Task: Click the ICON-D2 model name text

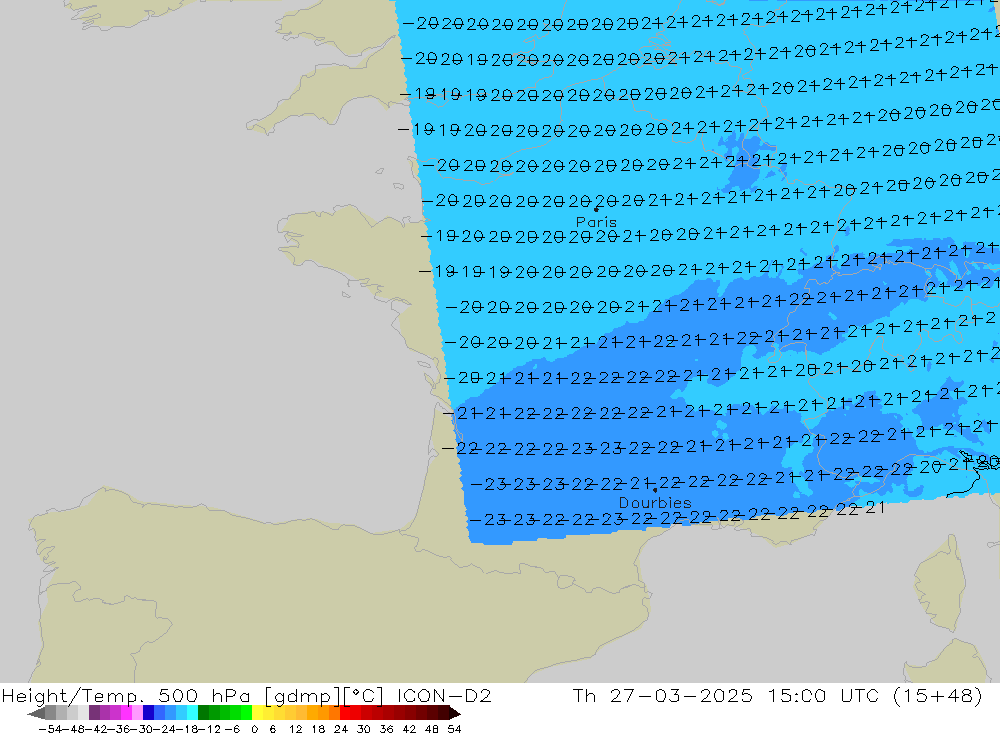Action: (445, 695)
